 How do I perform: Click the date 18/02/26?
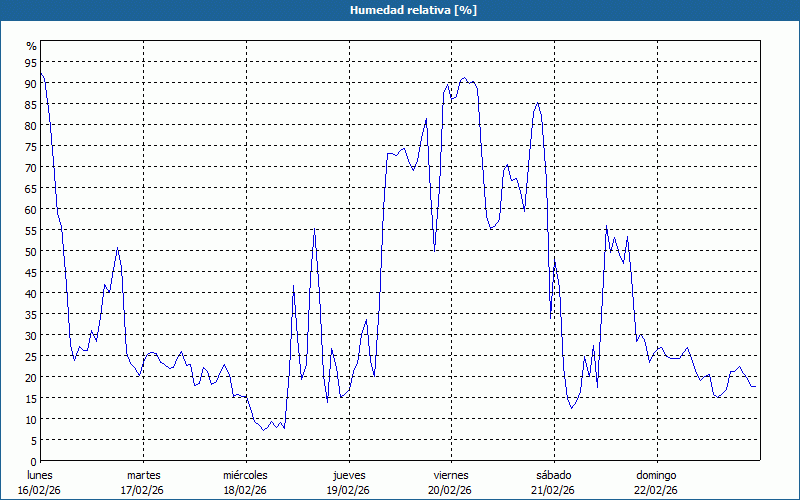[x=245, y=490]
